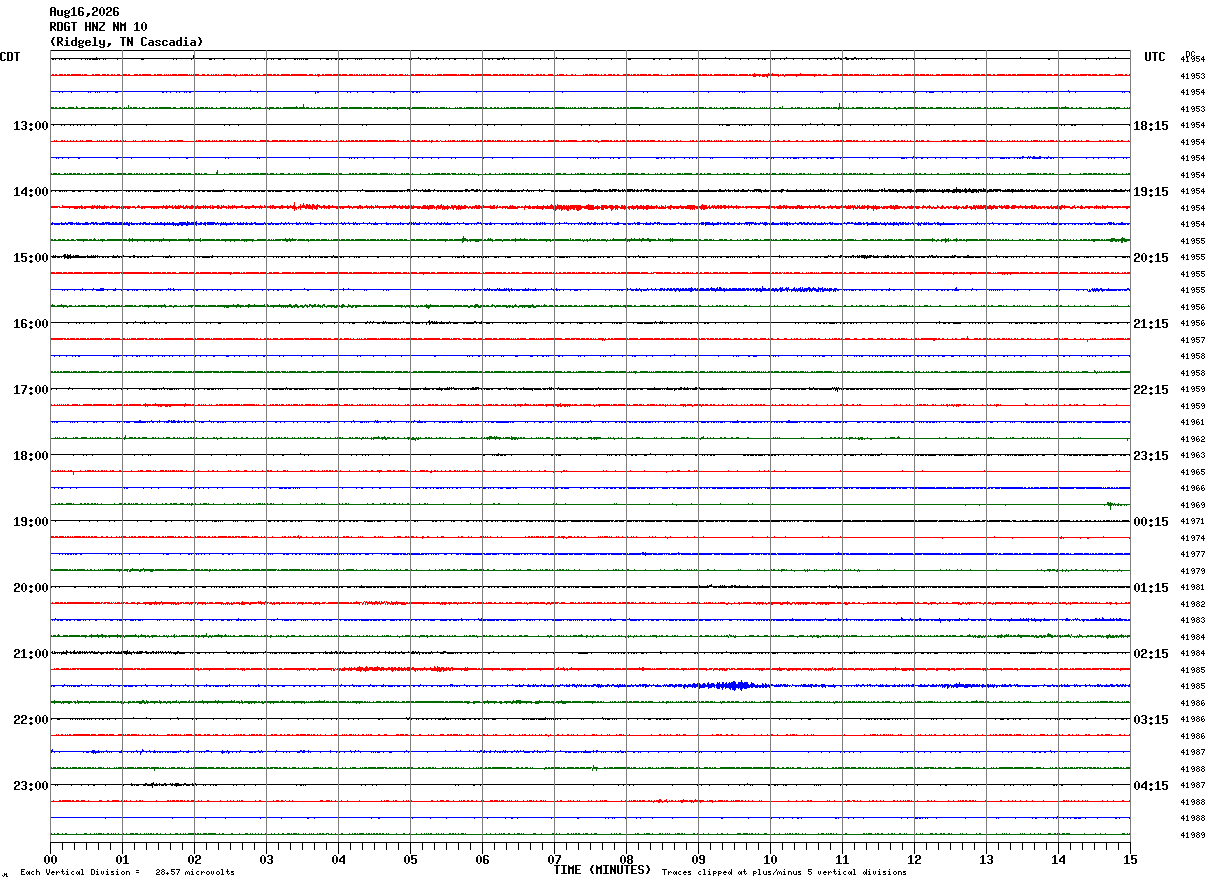Select the 18:15 UTC time label

pyautogui.click(x=1151, y=126)
